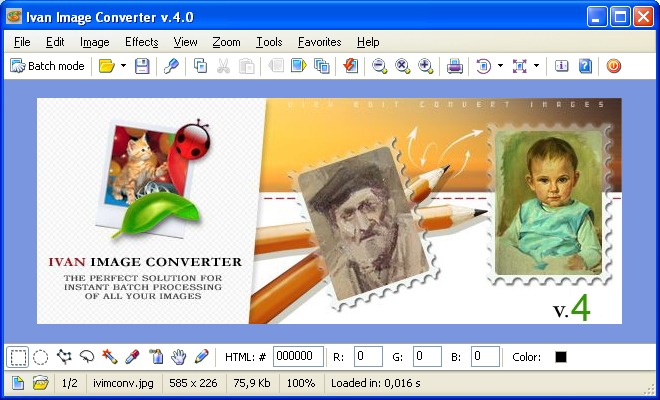Open the Favorites menu
Screen dimensions: 660x400
coord(319,42)
